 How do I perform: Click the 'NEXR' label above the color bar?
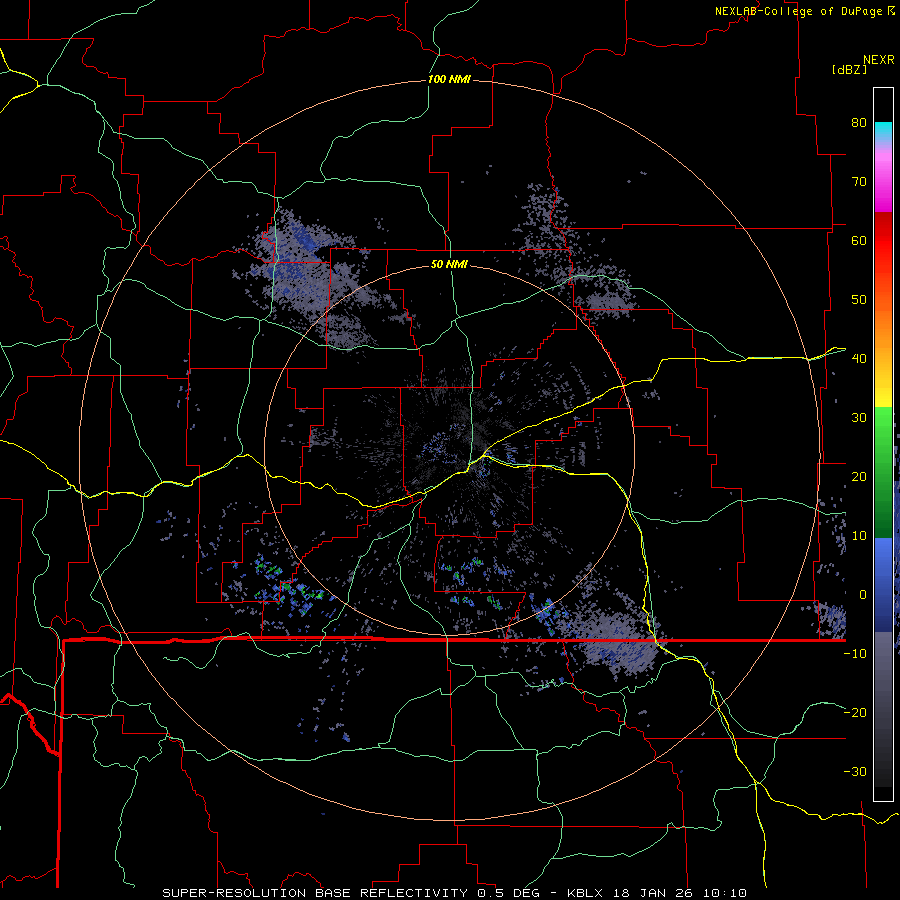[879, 60]
